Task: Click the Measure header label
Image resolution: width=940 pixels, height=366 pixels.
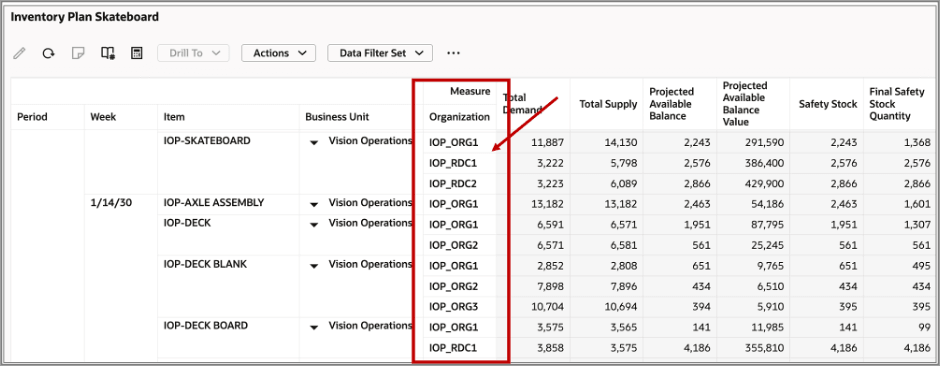Action: pos(470,91)
